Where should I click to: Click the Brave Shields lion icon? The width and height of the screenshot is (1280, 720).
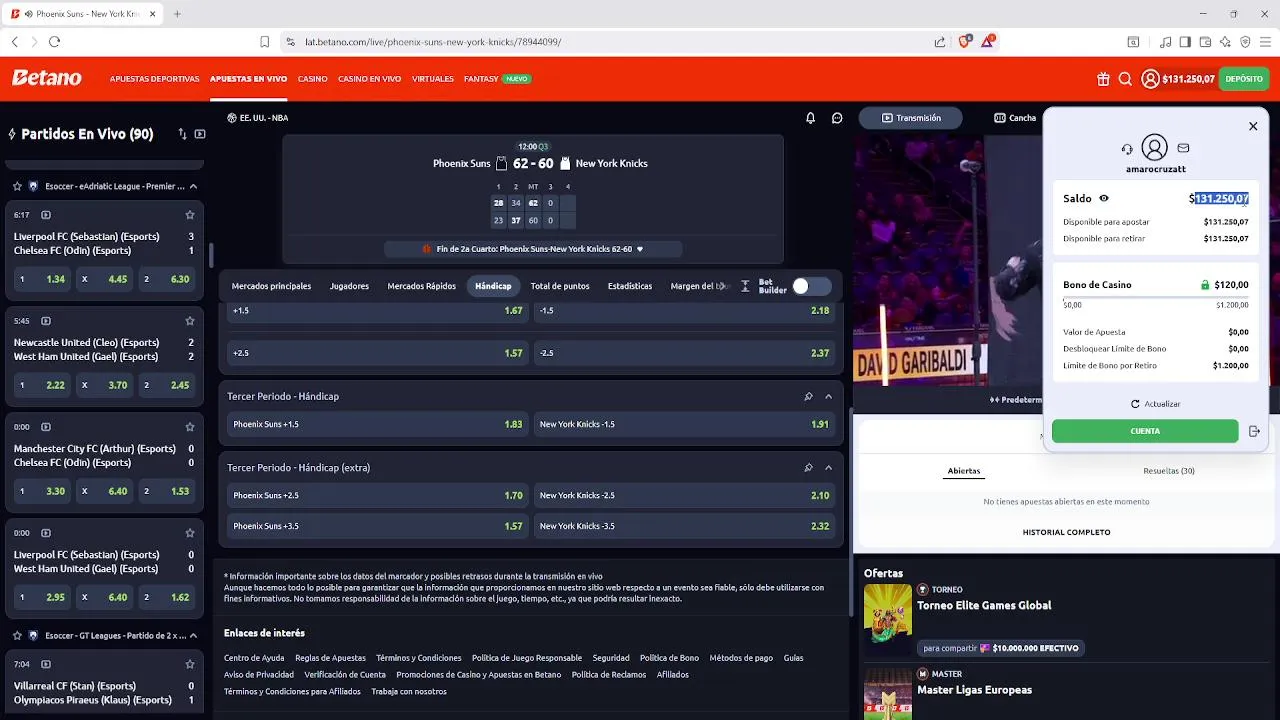pos(965,41)
